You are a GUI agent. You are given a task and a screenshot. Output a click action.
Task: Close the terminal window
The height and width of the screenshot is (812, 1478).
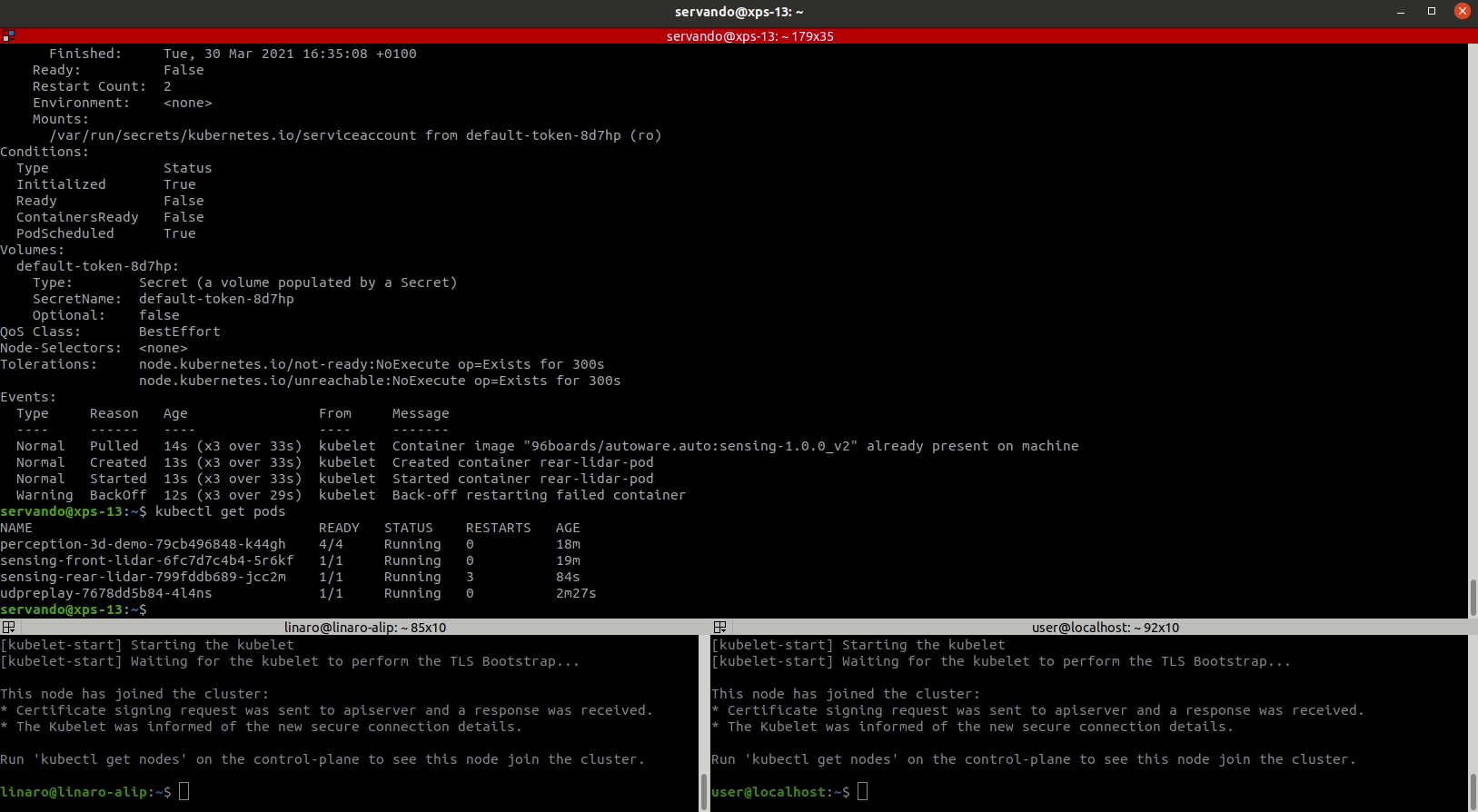pos(1462,12)
